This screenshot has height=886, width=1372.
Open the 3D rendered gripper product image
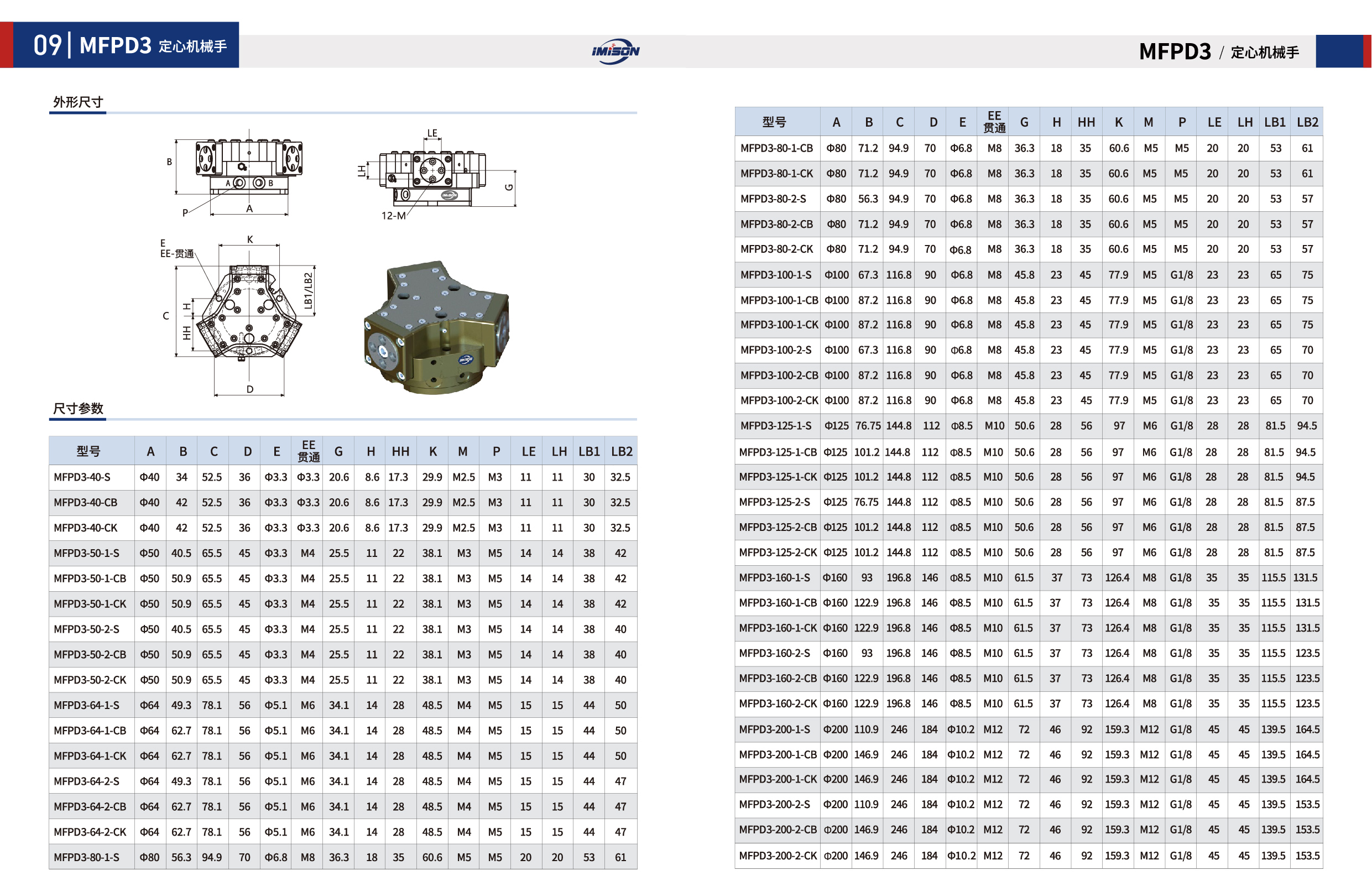(x=437, y=327)
